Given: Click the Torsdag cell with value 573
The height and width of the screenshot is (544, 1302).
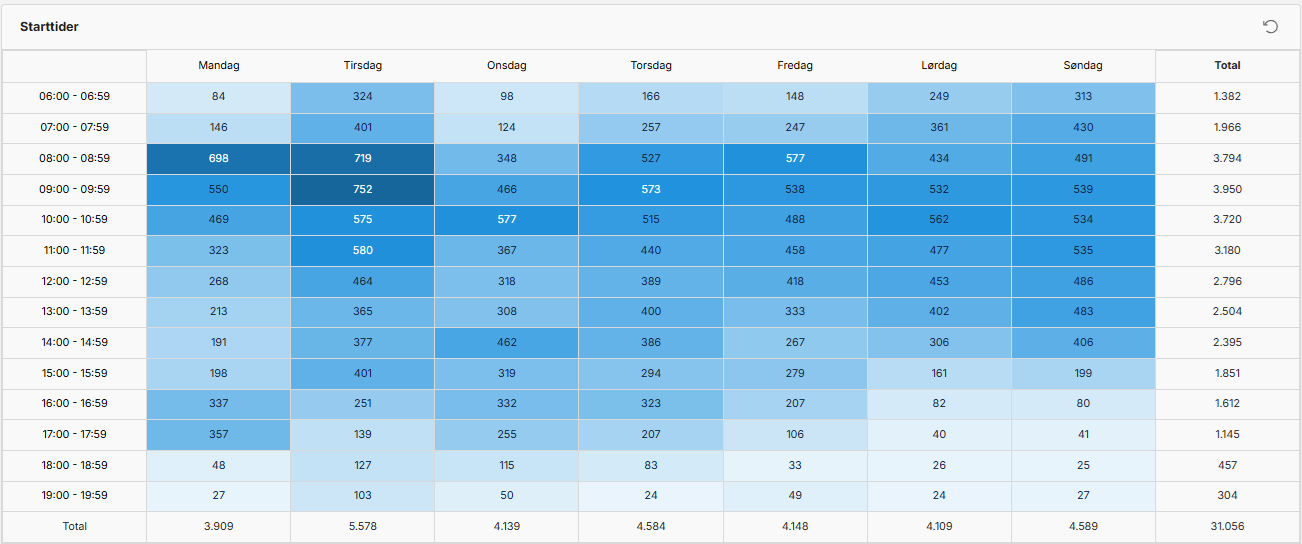Looking at the screenshot, I should tap(651, 189).
